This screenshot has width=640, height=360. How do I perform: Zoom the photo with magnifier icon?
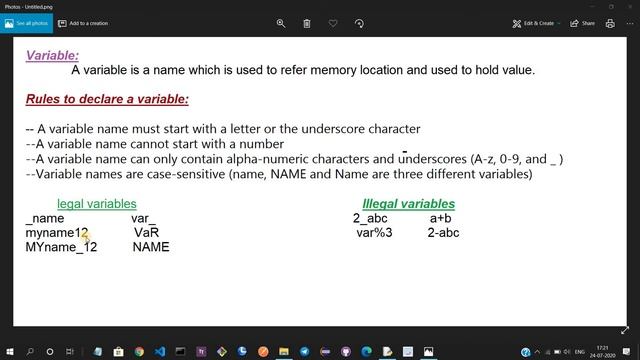281,23
